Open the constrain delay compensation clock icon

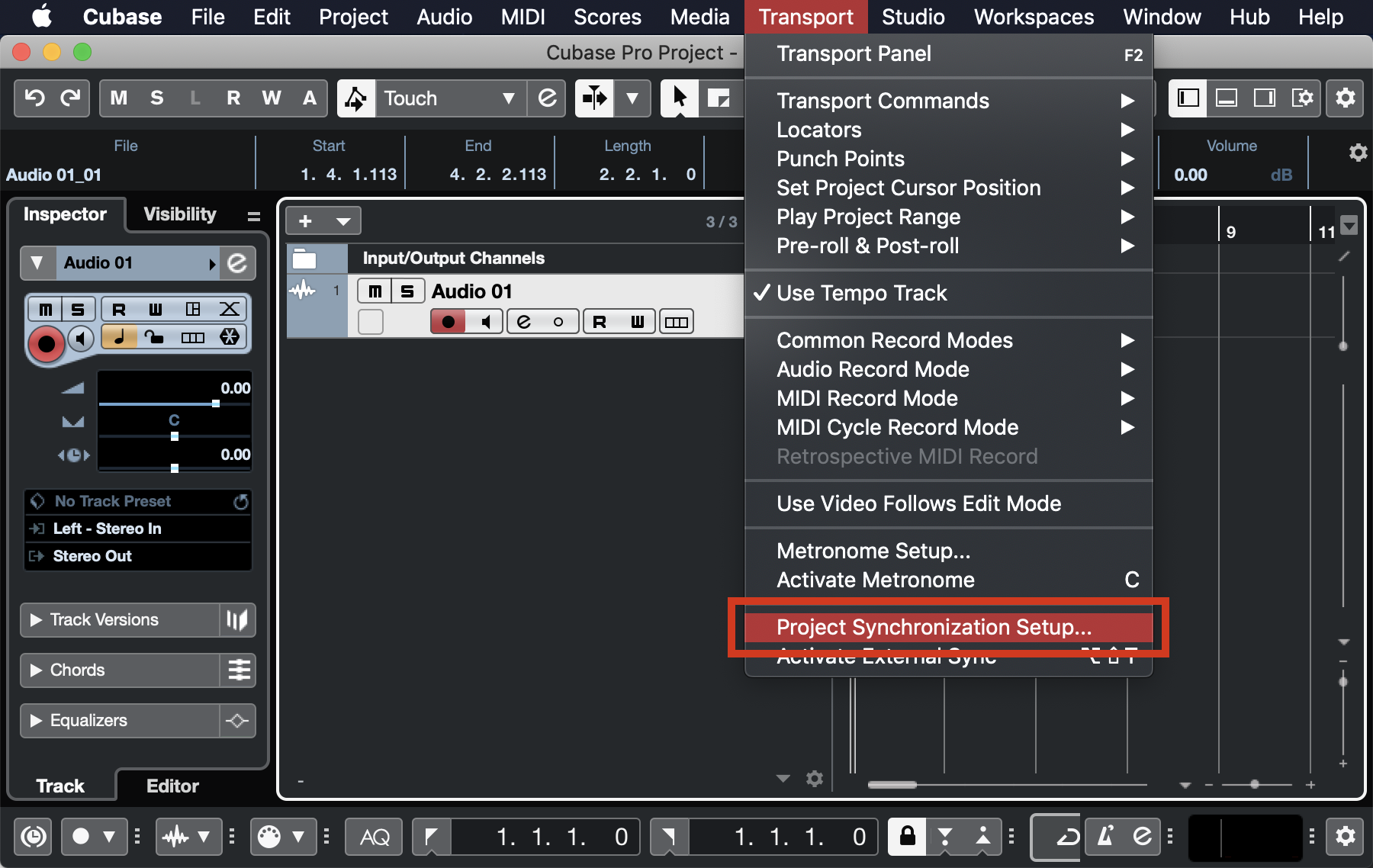(33, 837)
